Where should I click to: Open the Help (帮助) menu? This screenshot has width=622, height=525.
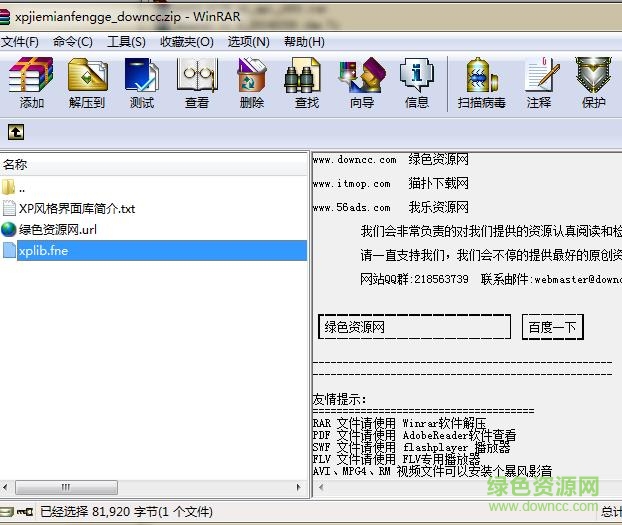tap(304, 42)
